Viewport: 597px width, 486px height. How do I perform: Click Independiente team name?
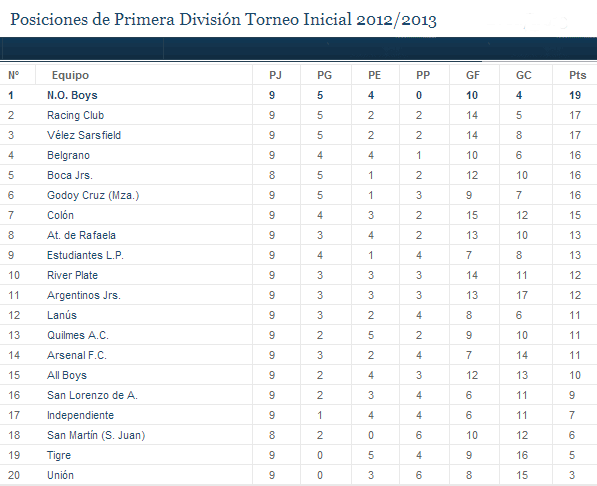point(80,415)
